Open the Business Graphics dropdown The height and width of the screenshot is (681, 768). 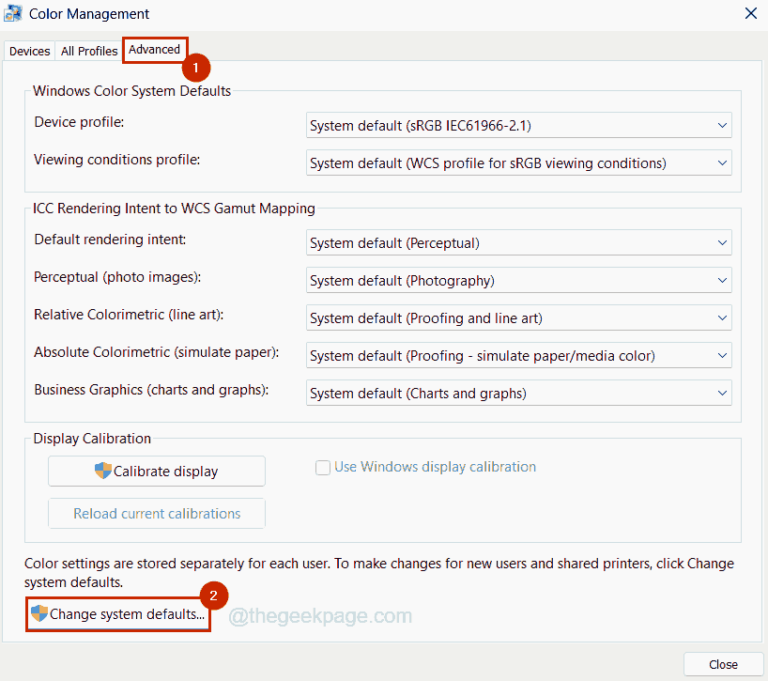coord(518,393)
